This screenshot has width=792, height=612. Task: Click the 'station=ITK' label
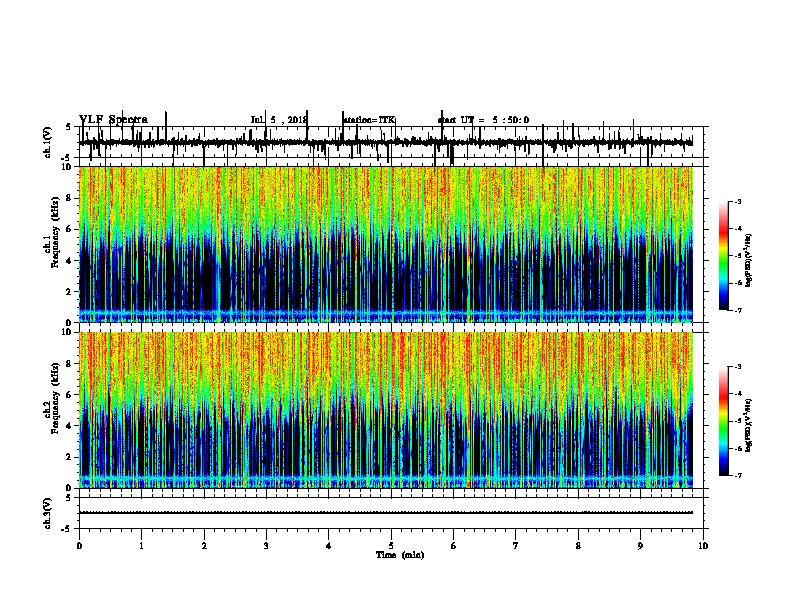click(x=369, y=120)
